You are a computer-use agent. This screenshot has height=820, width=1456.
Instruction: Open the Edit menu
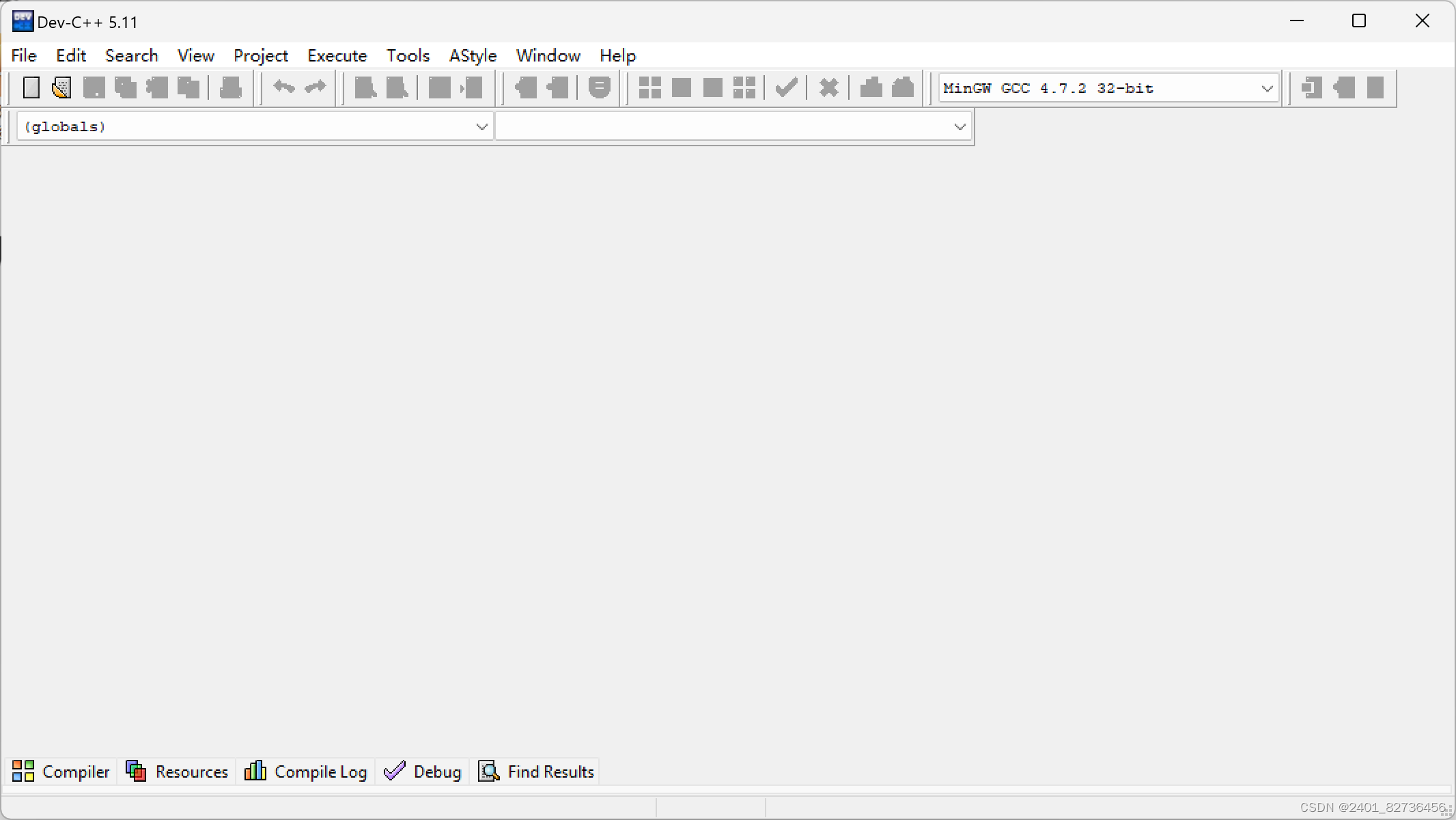click(x=71, y=55)
